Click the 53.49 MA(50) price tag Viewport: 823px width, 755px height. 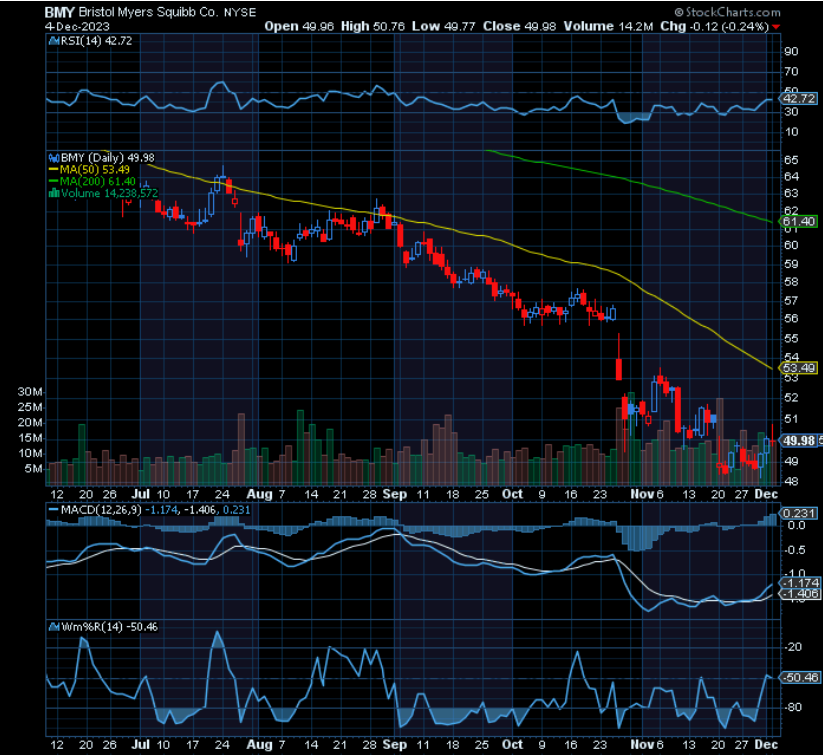[799, 368]
